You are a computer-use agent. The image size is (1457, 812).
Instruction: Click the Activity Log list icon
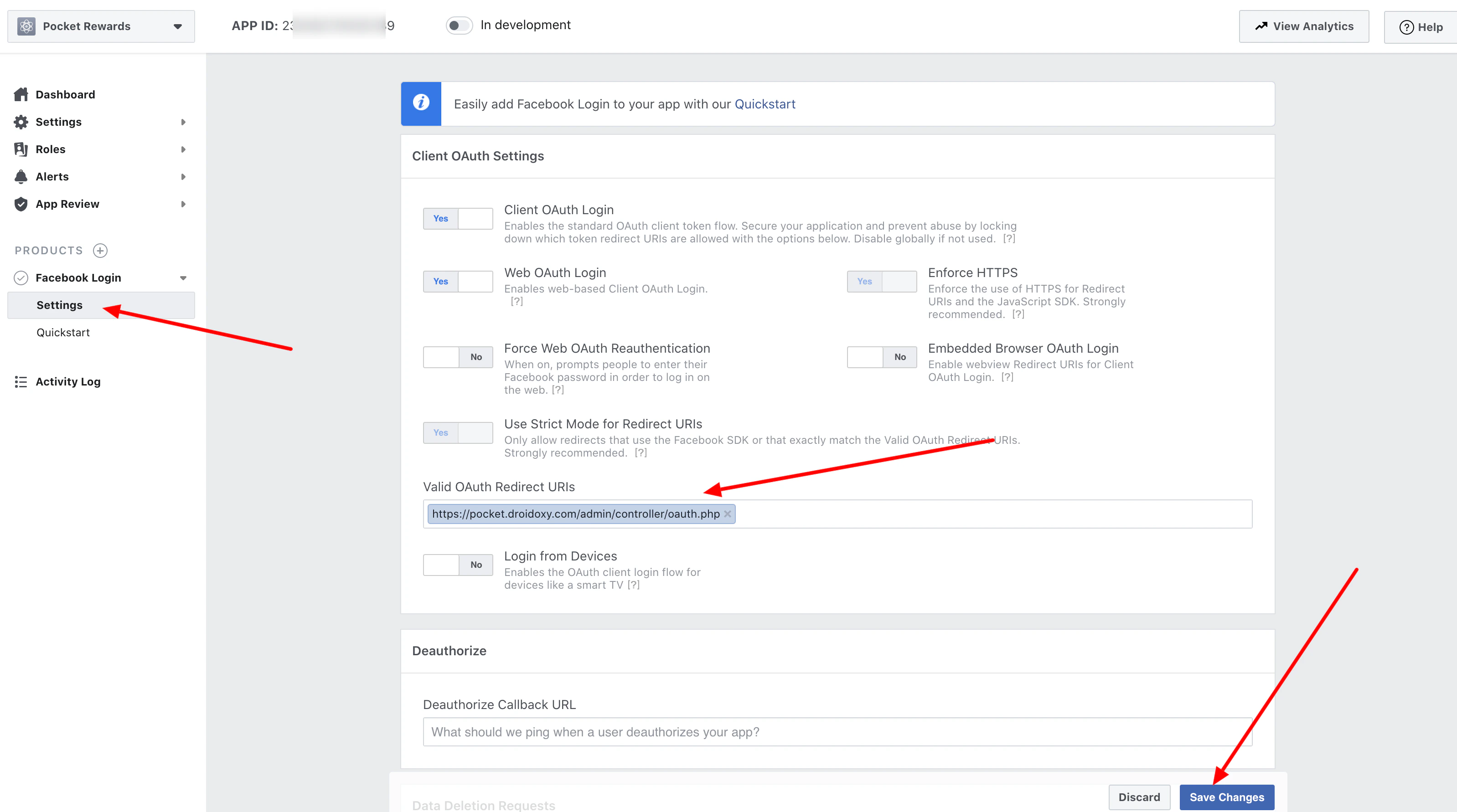(21, 382)
